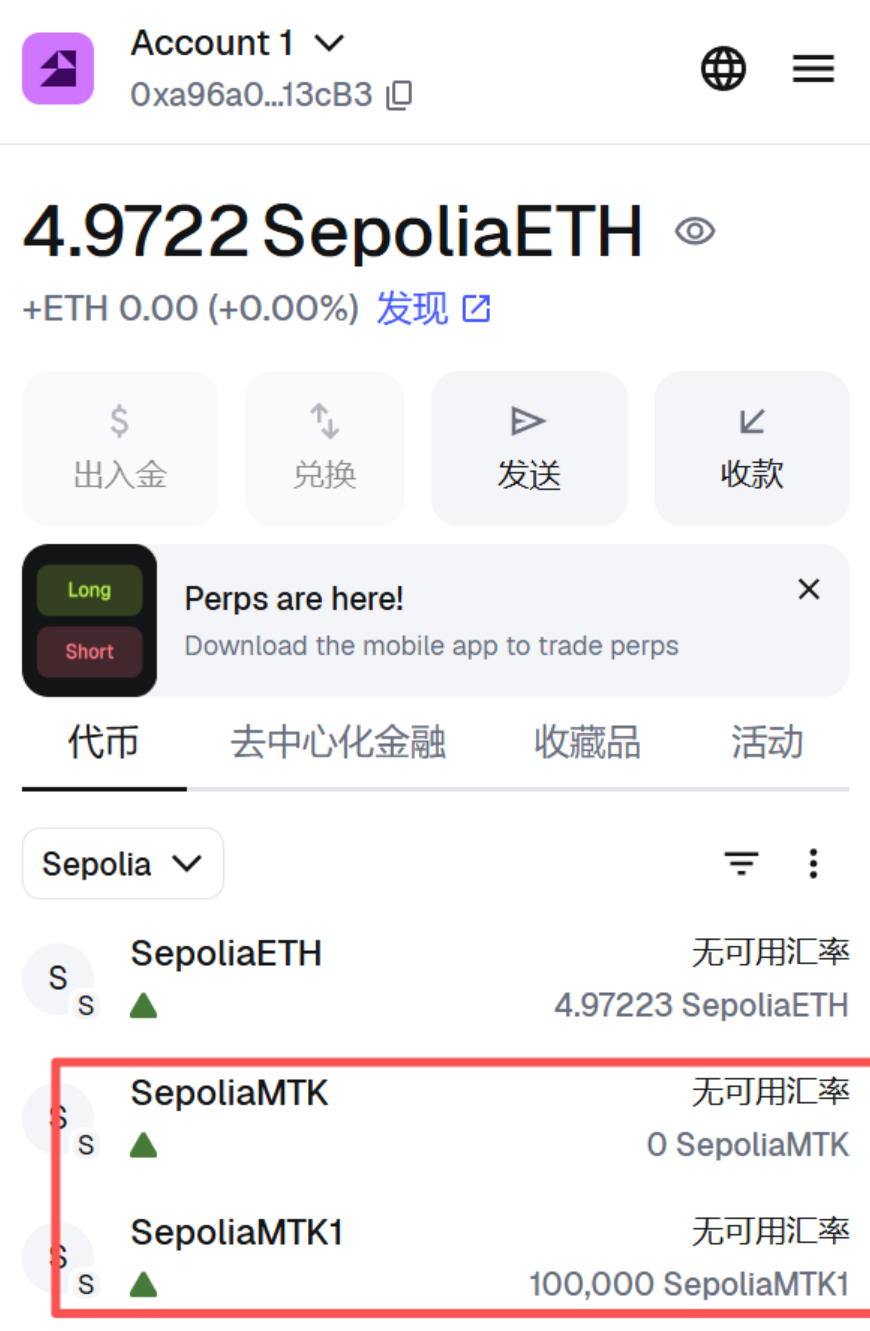The width and height of the screenshot is (870, 1331).
Task: Open the globe network icon
Action: coord(723,68)
